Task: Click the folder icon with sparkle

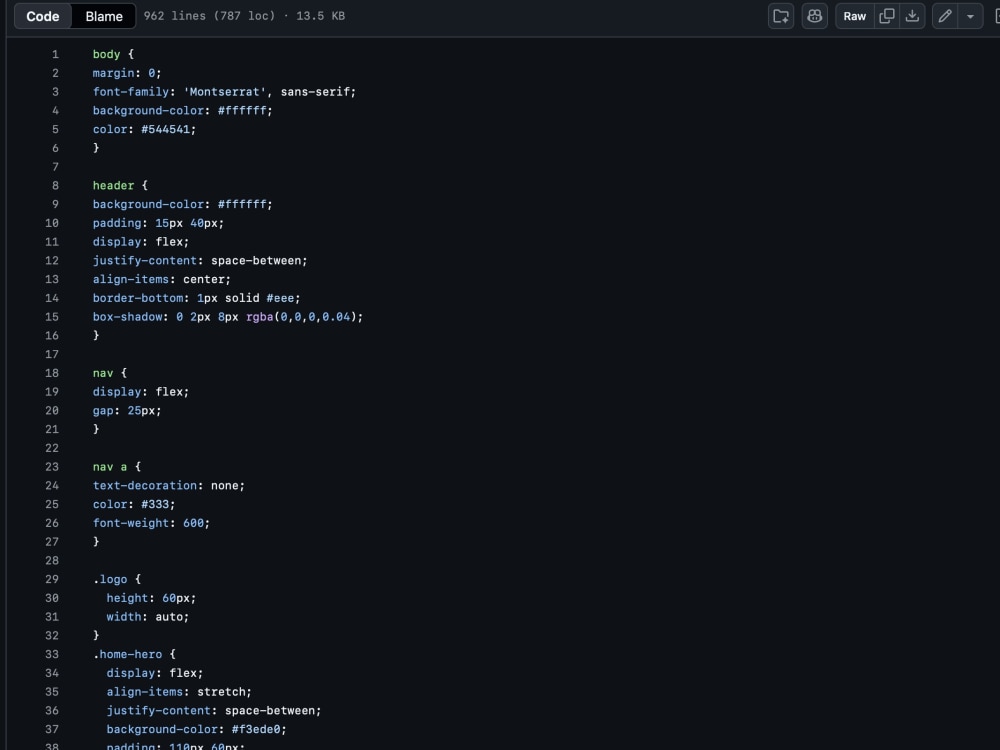Action: [781, 16]
